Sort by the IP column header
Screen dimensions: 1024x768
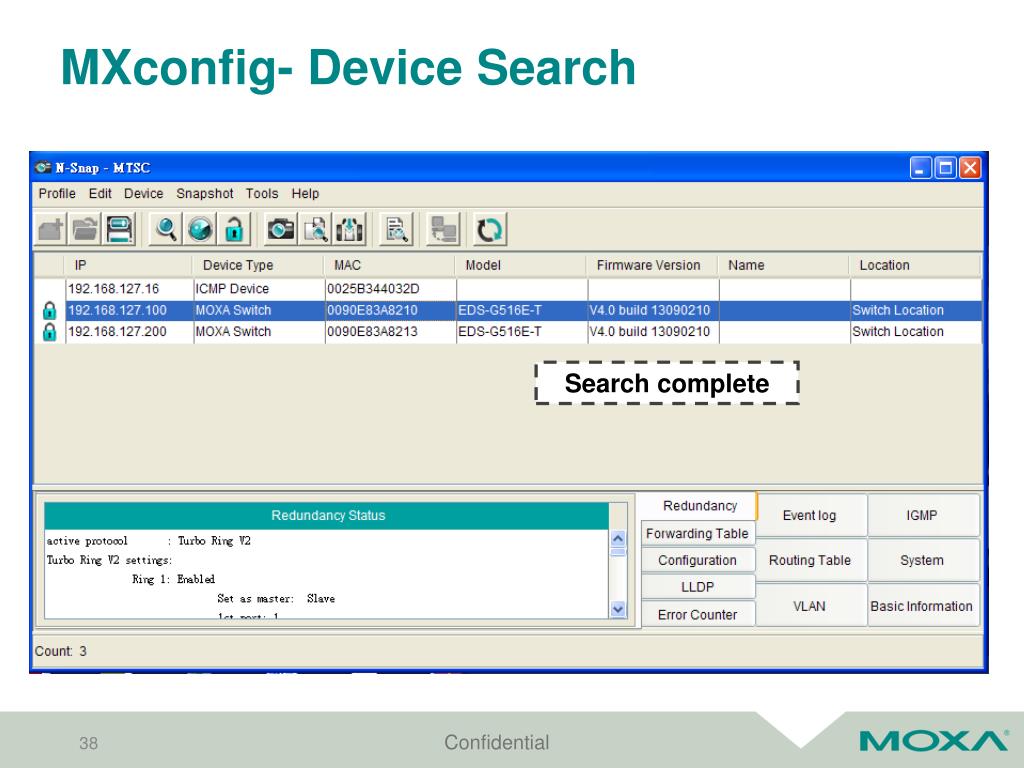(x=128, y=265)
